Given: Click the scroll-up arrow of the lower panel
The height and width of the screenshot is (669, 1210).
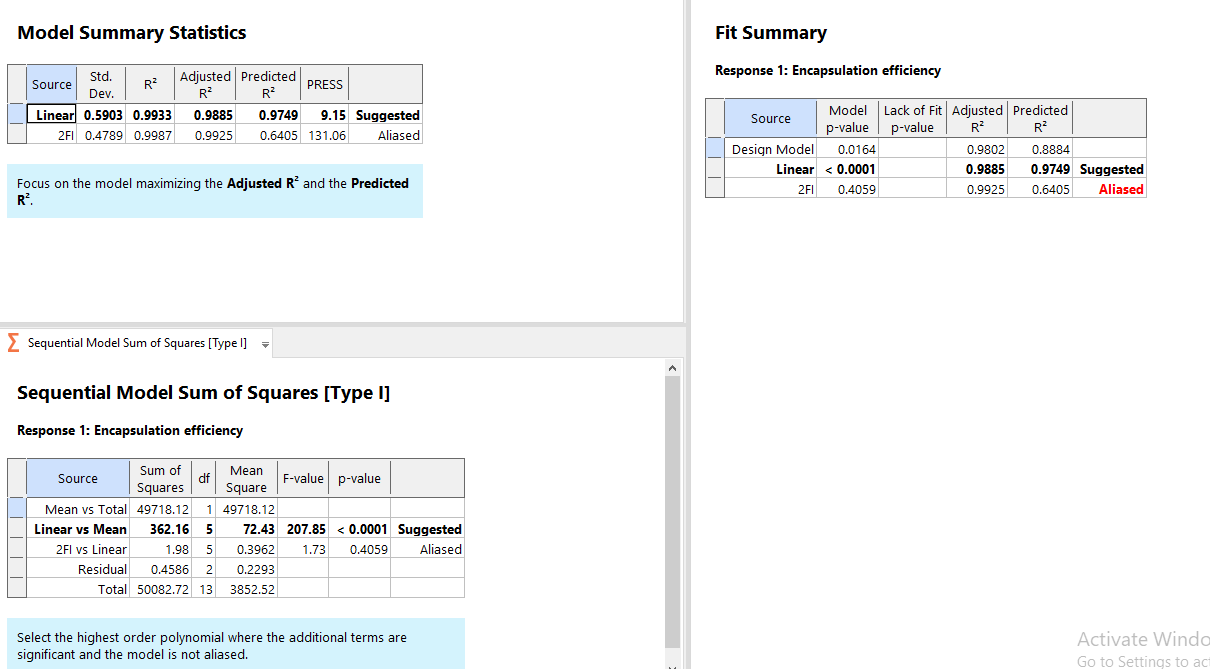Looking at the screenshot, I should click(x=672, y=368).
